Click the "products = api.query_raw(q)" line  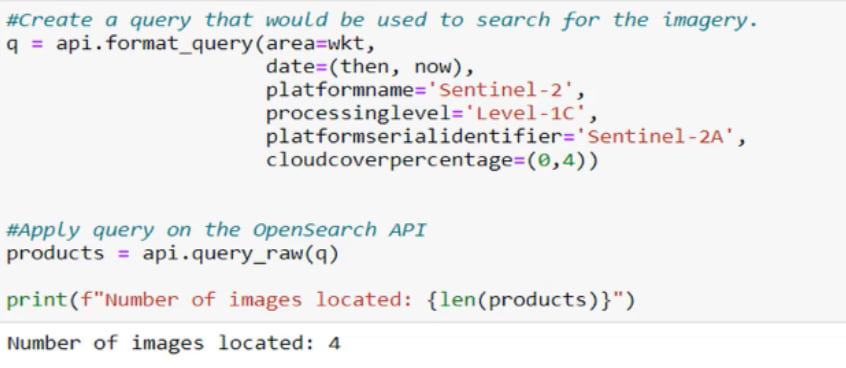point(173,254)
